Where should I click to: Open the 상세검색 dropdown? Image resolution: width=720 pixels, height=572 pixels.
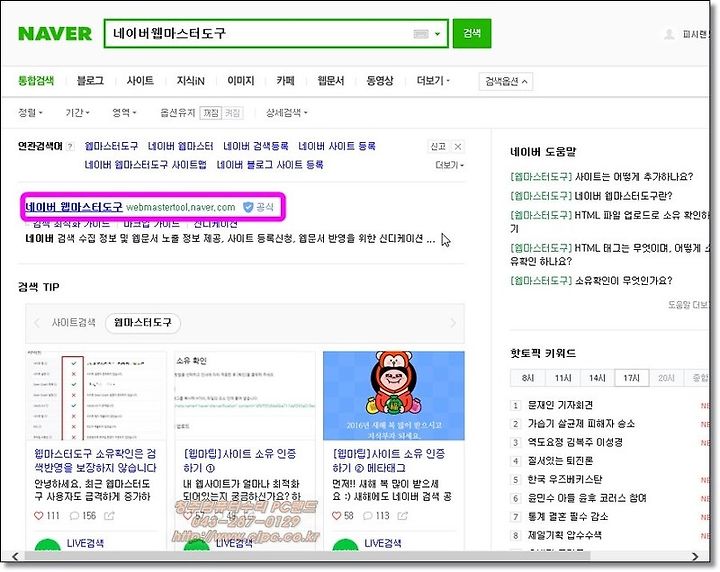287,112
